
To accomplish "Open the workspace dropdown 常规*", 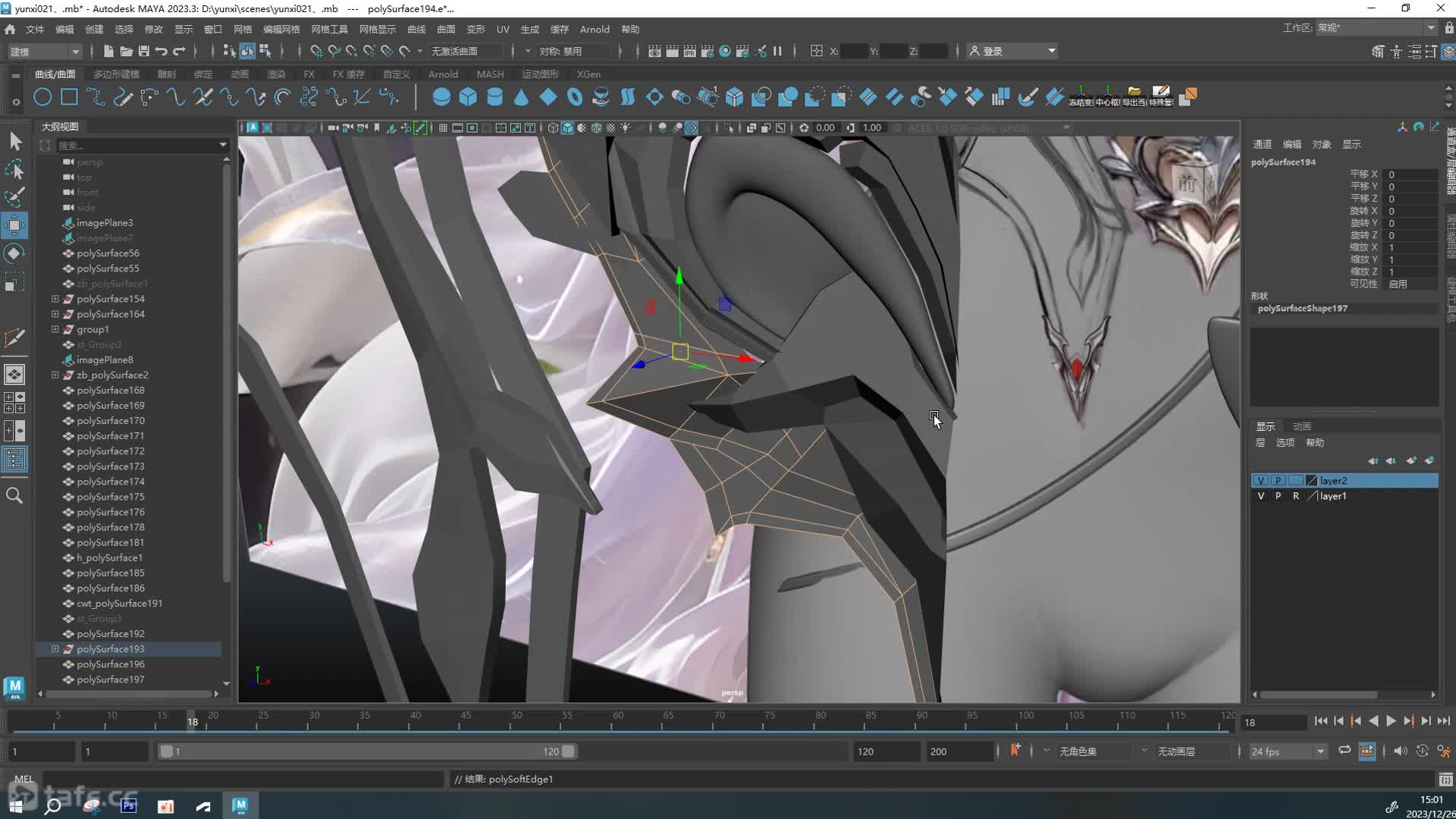I will tap(1376, 28).
